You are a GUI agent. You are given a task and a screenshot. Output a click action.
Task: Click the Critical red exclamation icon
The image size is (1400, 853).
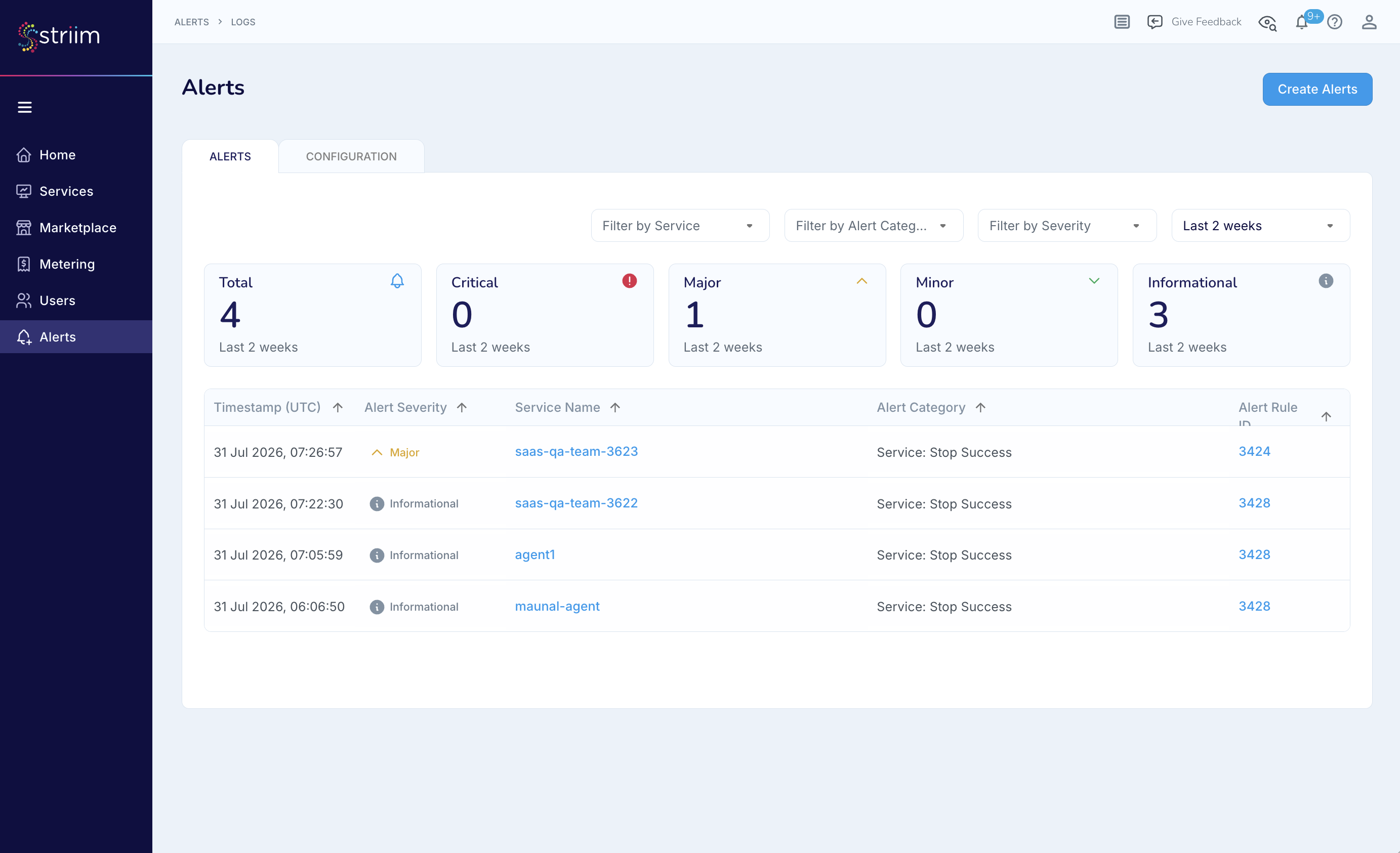point(629,281)
